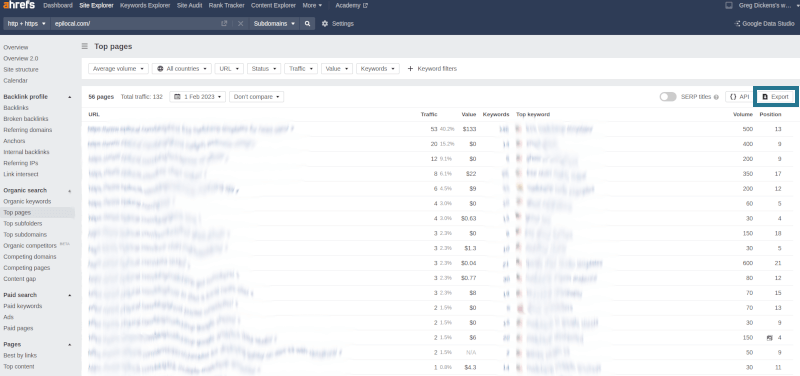Open Best by links report

click(20, 356)
